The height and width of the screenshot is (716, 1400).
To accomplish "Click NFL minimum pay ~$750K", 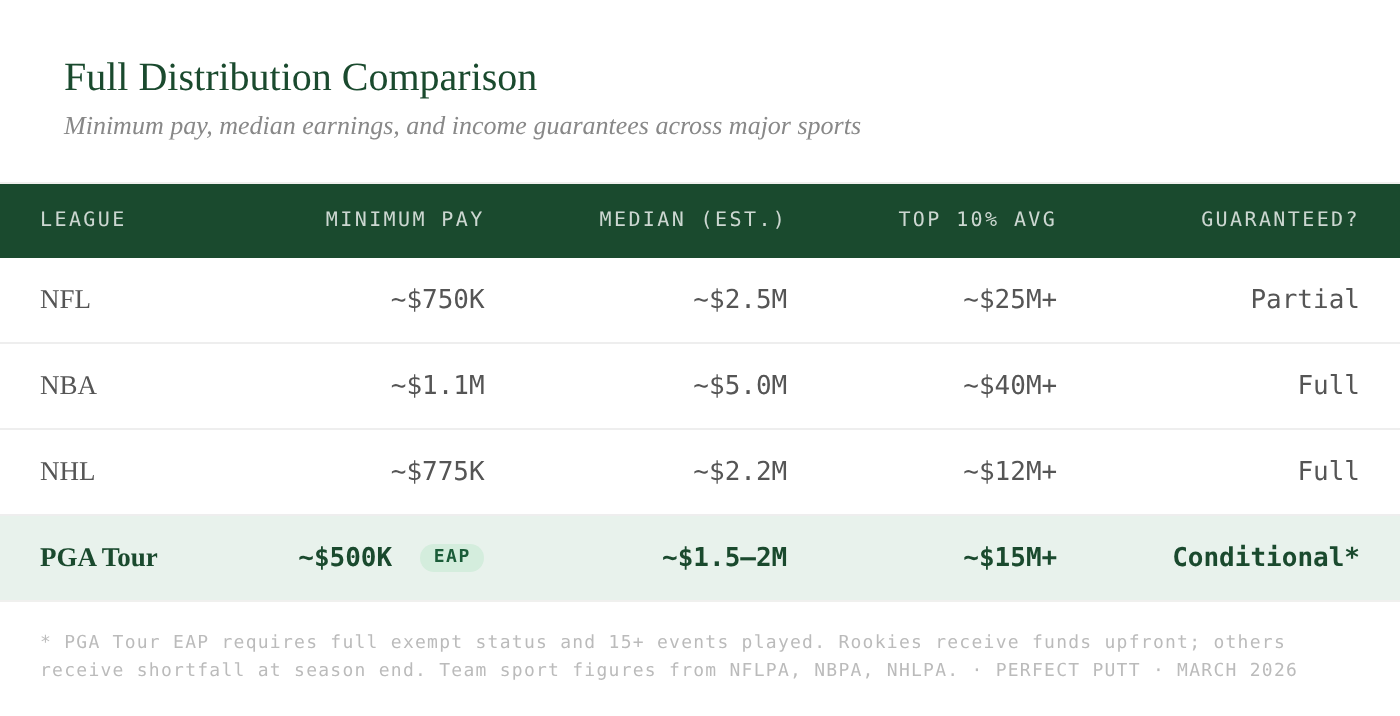I will tap(437, 300).
